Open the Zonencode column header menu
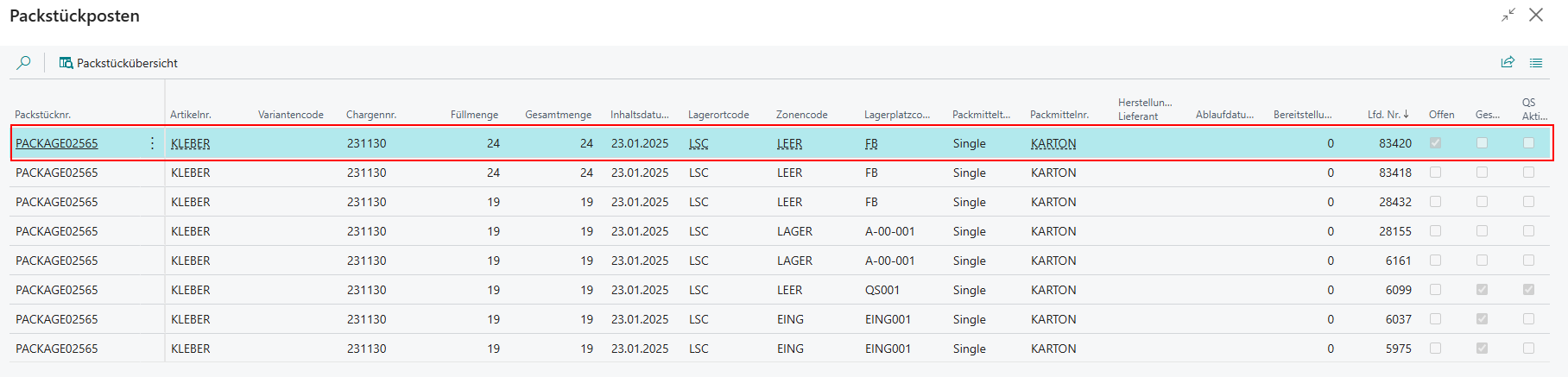Image resolution: width=1568 pixels, height=377 pixels. tap(801, 115)
